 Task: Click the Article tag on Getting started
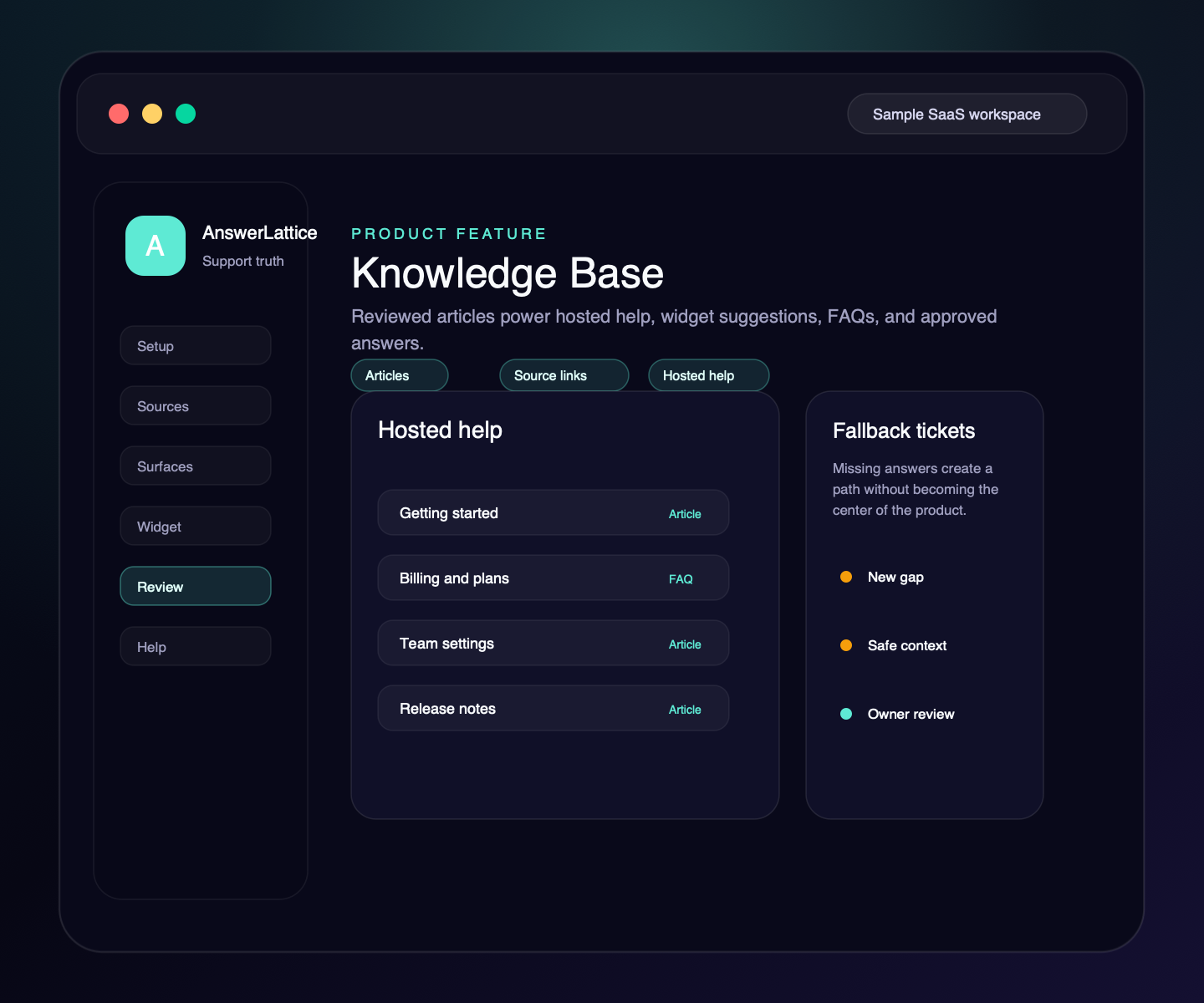tap(685, 514)
